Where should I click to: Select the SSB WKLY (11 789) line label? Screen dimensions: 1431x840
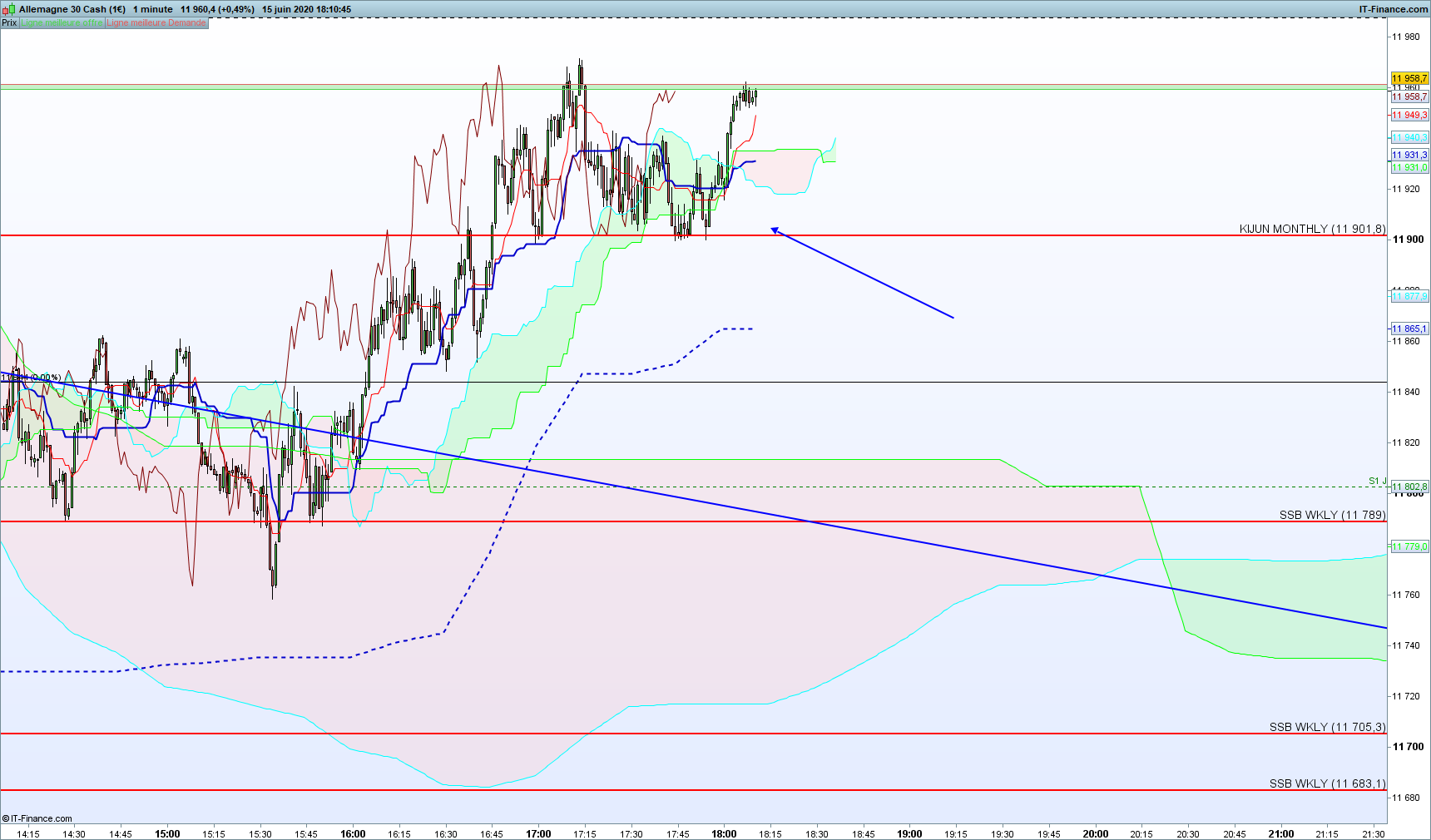click(x=1333, y=515)
